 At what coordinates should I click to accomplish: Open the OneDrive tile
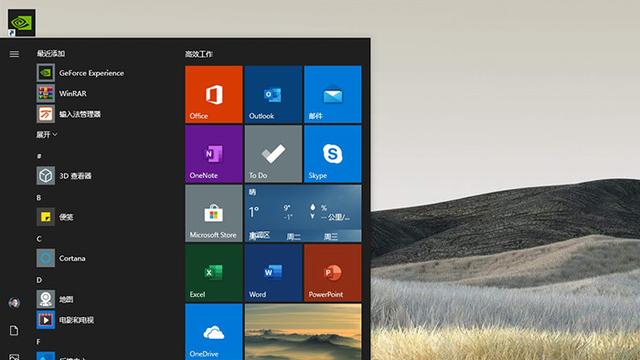(214, 332)
